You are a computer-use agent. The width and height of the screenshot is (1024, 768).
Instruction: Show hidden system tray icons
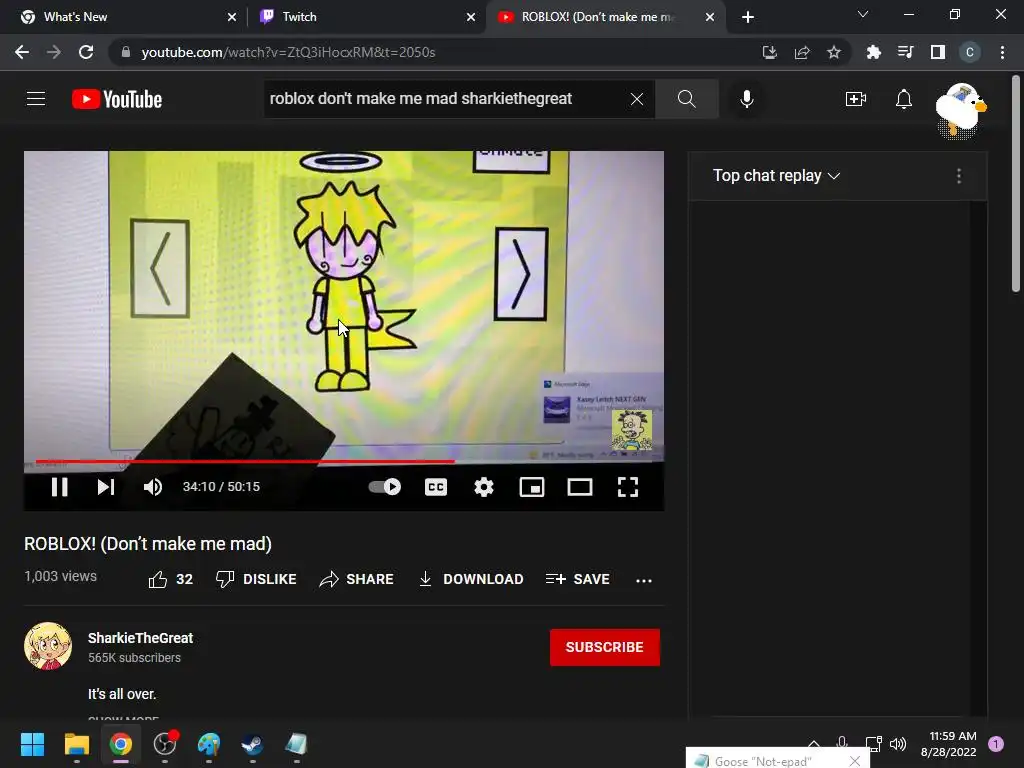(814, 743)
